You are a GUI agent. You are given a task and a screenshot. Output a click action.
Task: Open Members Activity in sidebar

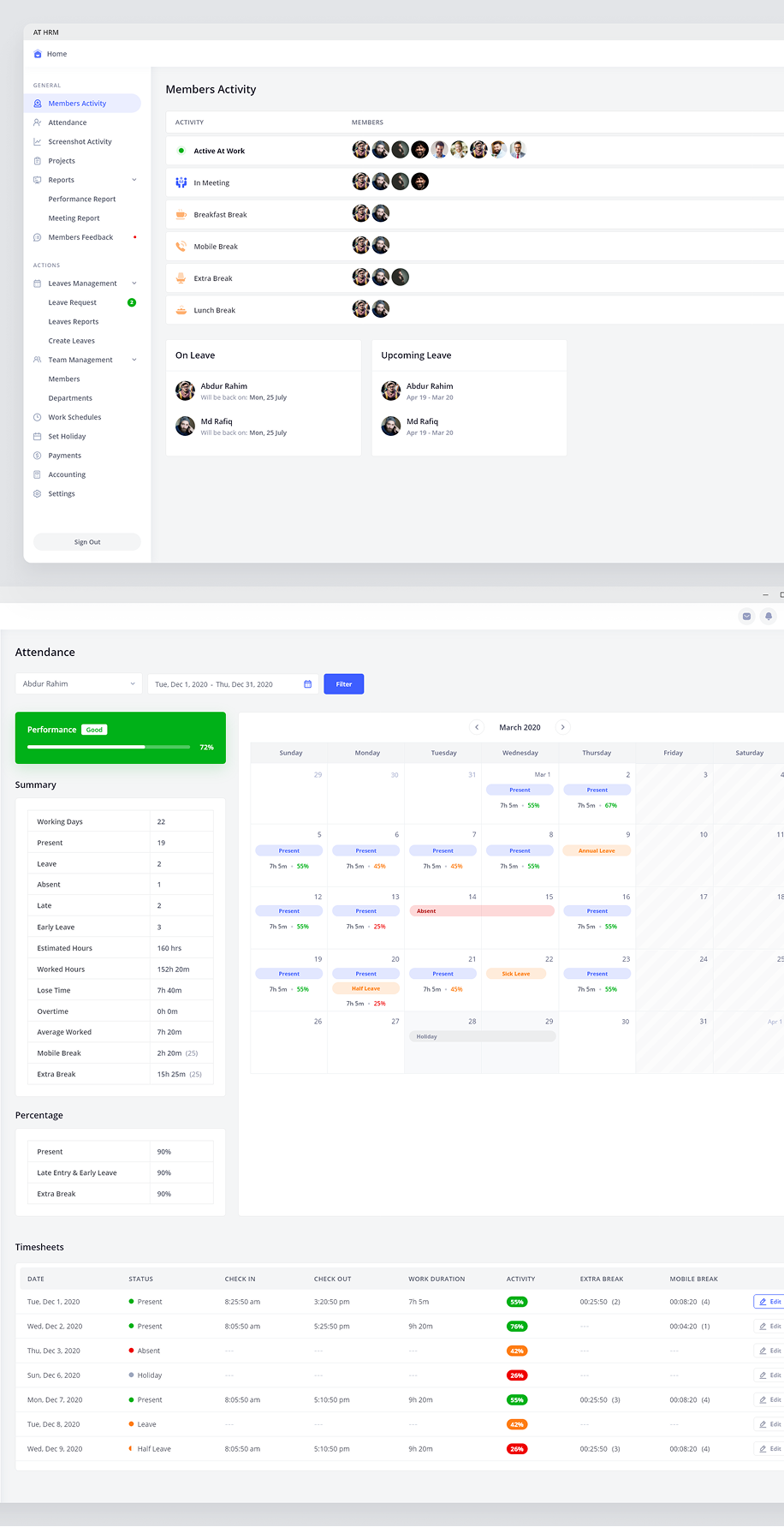point(83,104)
